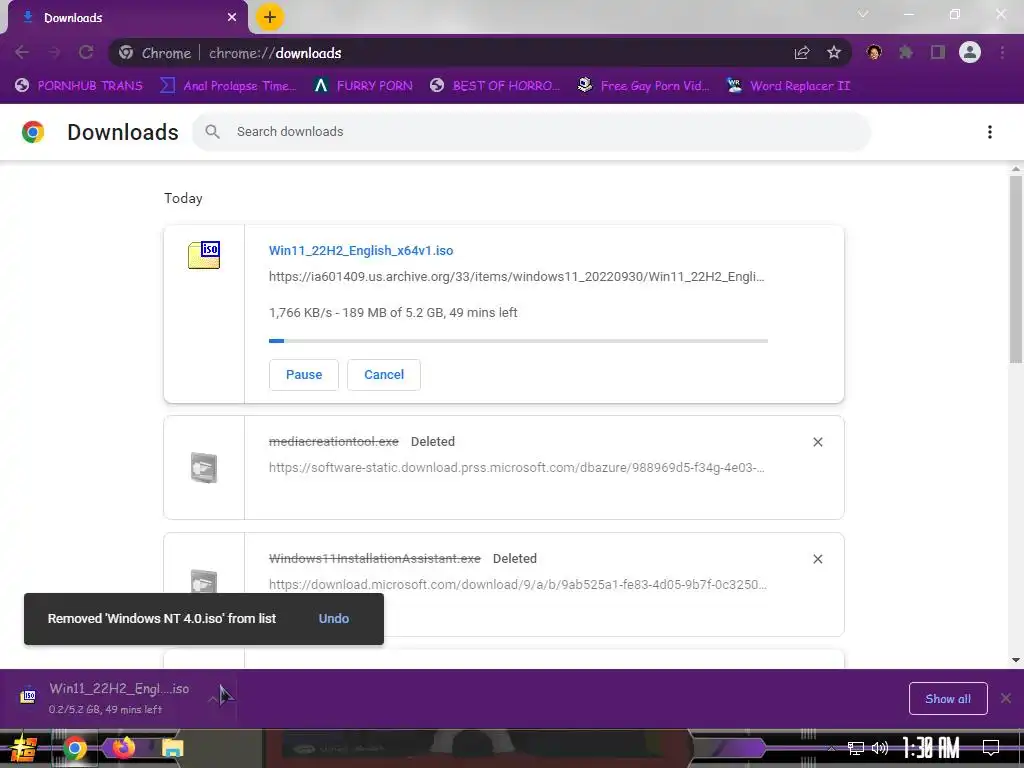Expand the download shelf item options chevron
The height and width of the screenshot is (768, 1024).
tap(214, 699)
